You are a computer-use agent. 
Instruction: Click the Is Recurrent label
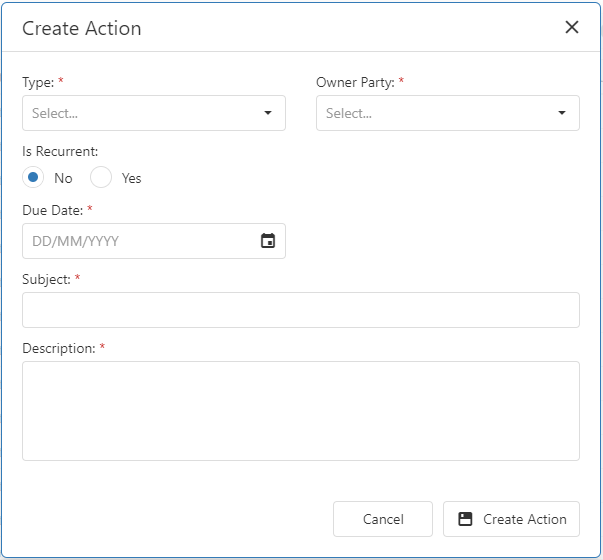pyautogui.click(x=60, y=152)
